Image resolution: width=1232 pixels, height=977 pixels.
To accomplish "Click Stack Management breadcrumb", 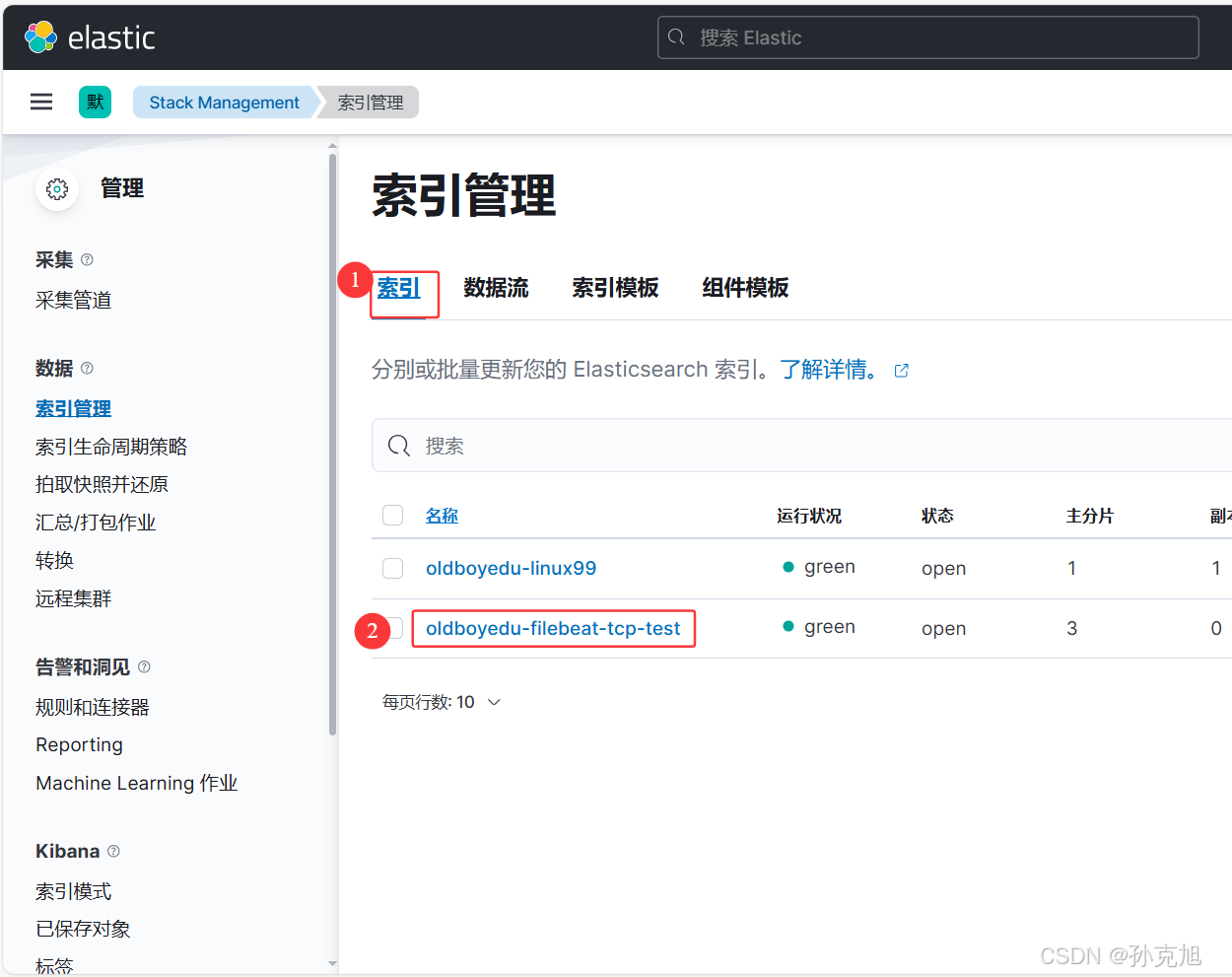I will click(x=224, y=103).
